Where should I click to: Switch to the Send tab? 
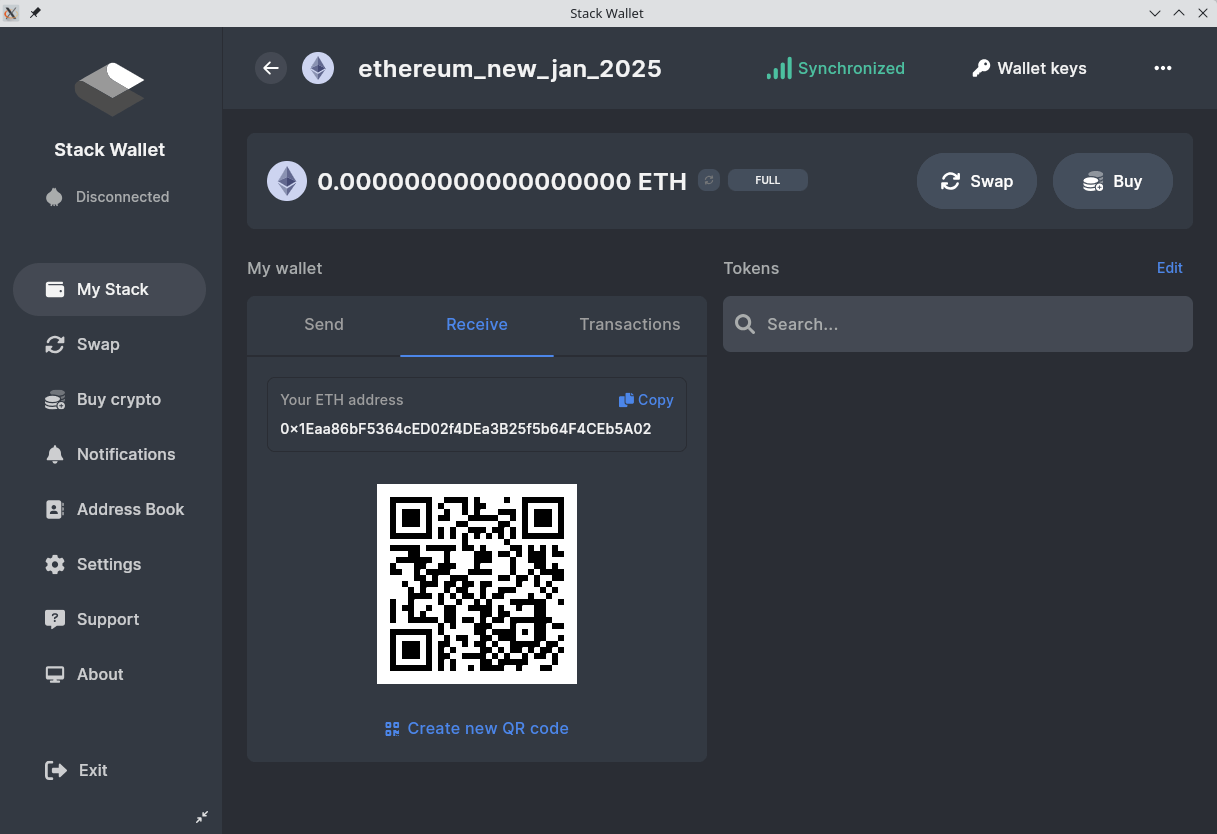(x=324, y=324)
